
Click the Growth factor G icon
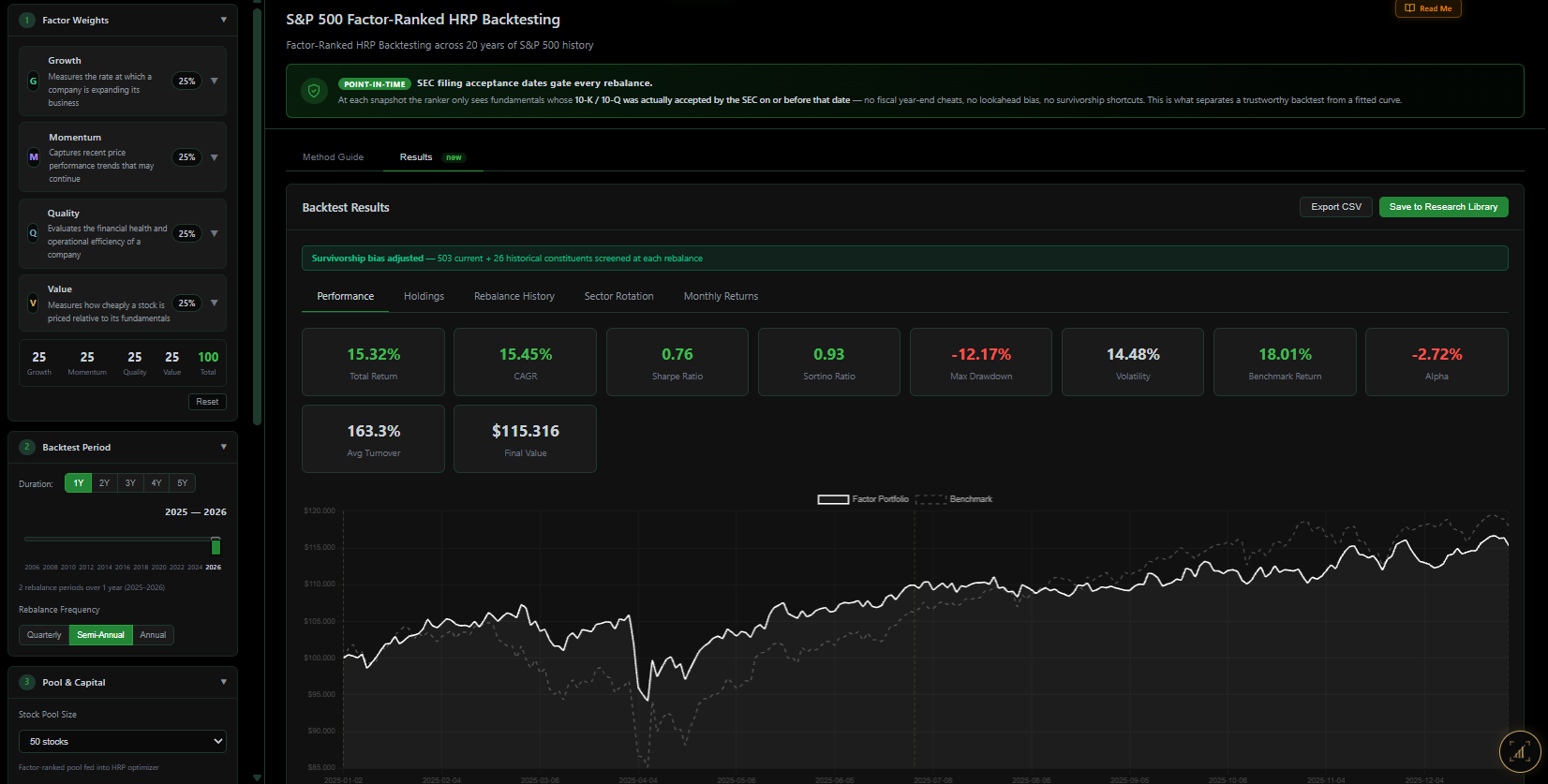[x=34, y=81]
